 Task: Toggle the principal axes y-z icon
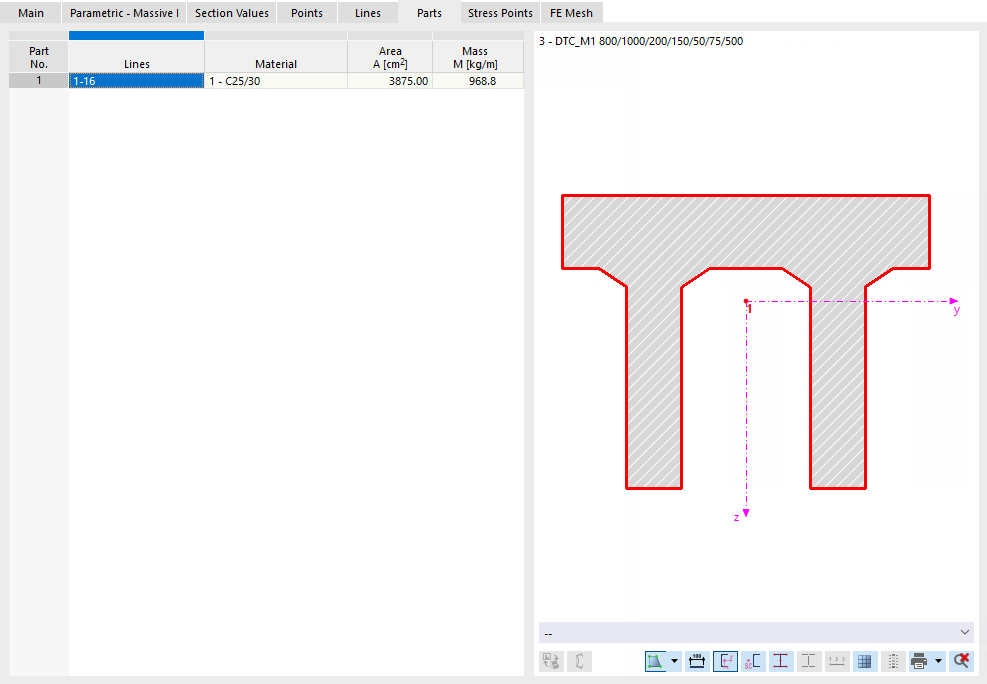[725, 661]
